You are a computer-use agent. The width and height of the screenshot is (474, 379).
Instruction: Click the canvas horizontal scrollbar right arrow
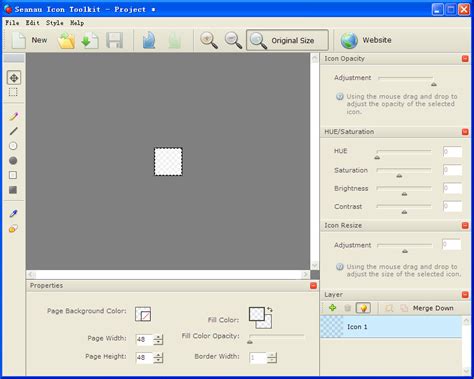pyautogui.click(x=305, y=275)
